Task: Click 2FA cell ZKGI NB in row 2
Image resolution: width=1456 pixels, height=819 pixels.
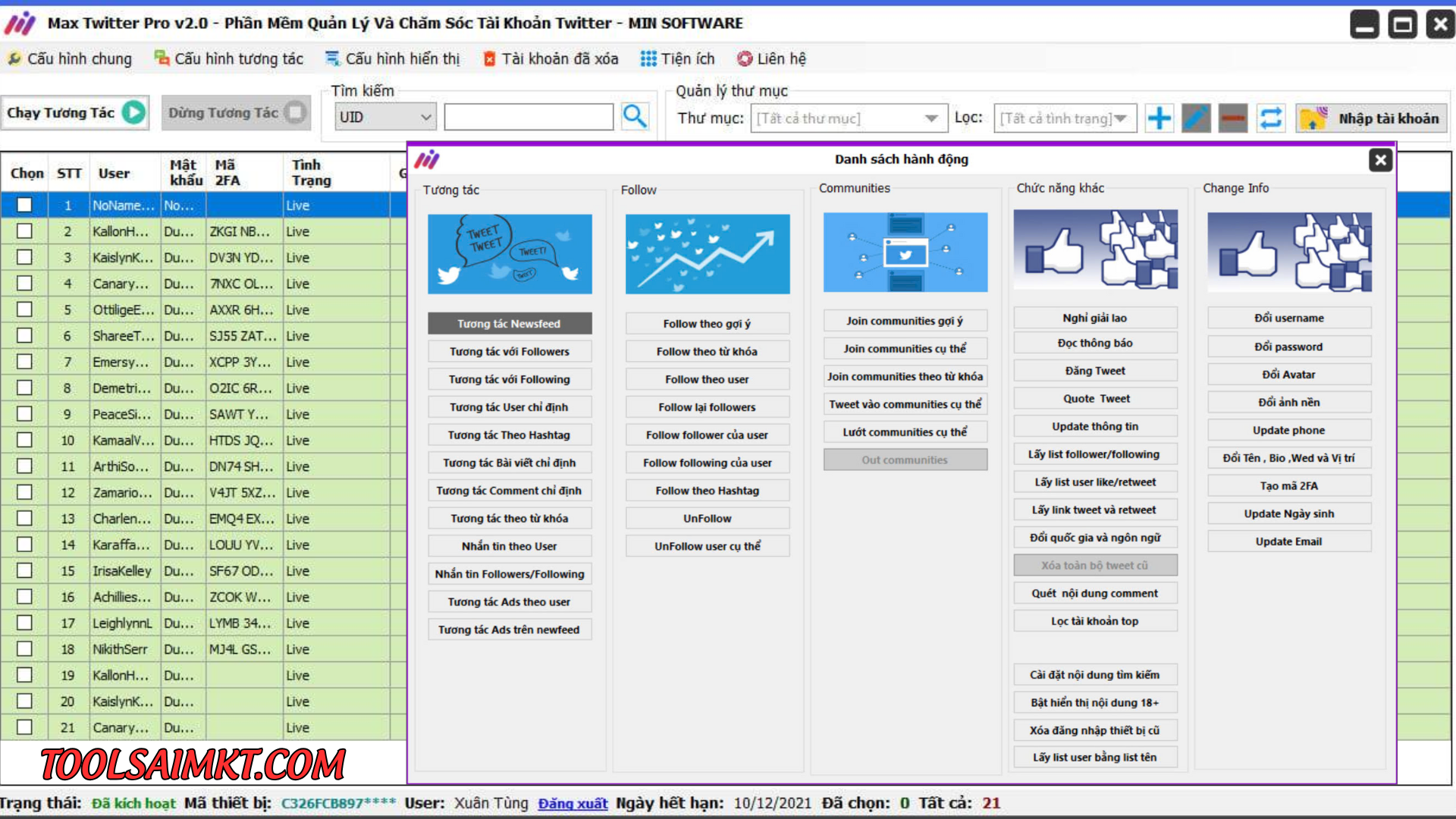Action: tap(243, 231)
